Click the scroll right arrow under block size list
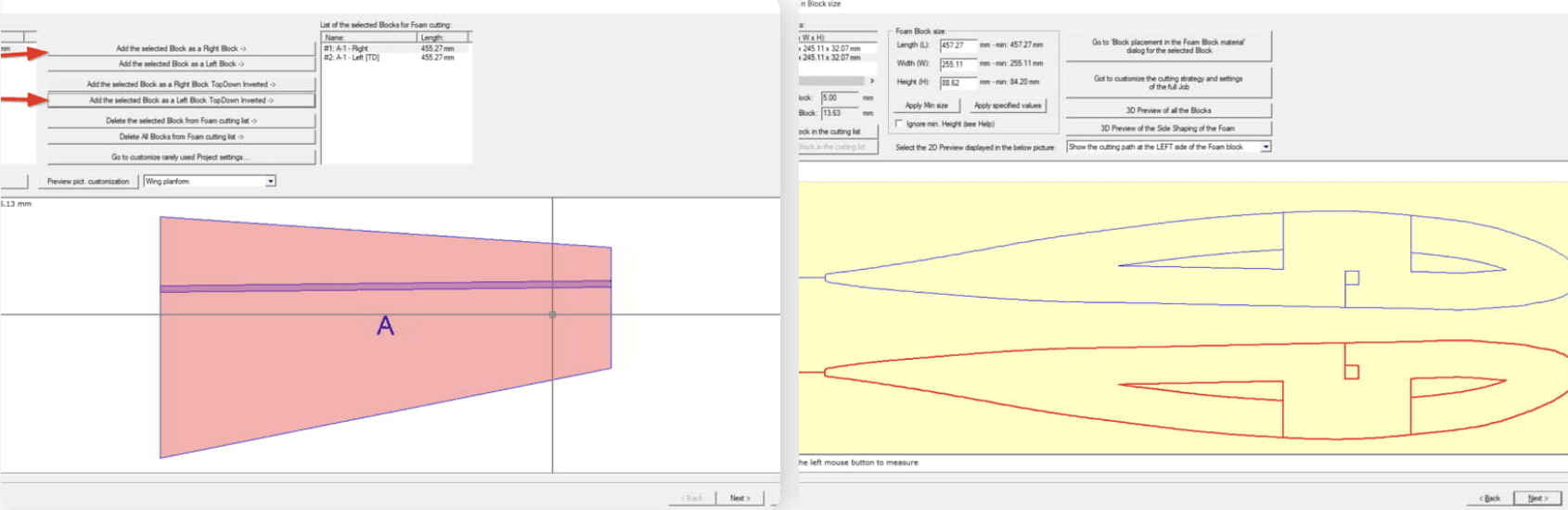 872,81
